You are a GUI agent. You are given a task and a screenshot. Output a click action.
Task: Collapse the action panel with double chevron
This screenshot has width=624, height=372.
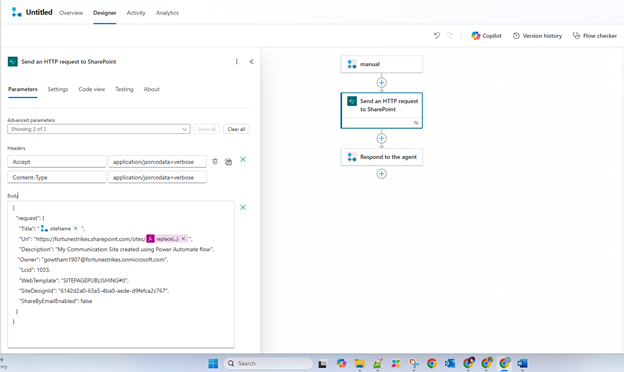[252, 62]
